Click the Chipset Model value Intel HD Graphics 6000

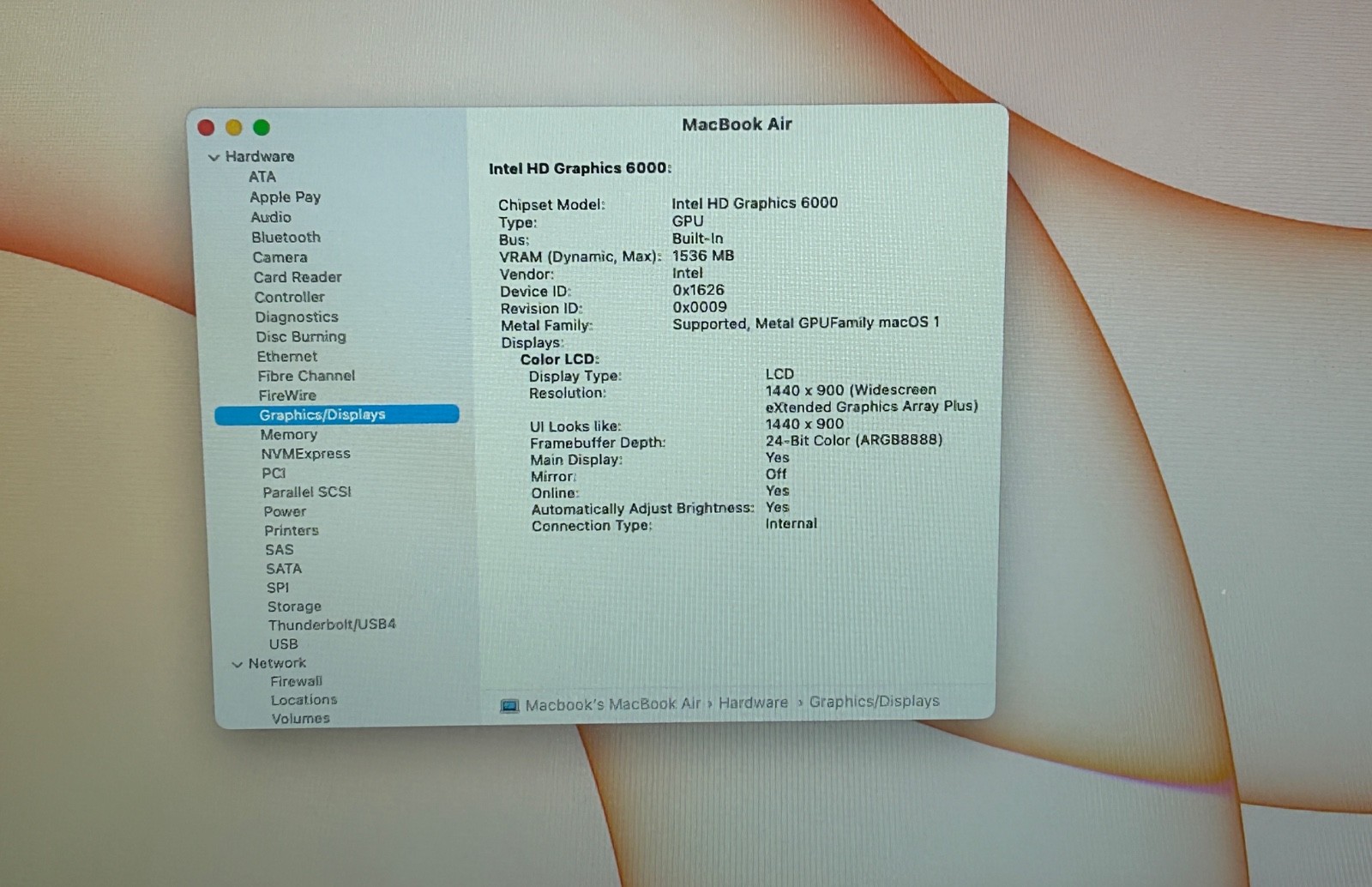[x=755, y=203]
